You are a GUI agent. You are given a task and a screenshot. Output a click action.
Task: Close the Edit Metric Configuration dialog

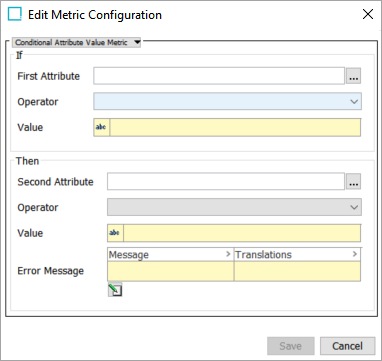tap(368, 14)
